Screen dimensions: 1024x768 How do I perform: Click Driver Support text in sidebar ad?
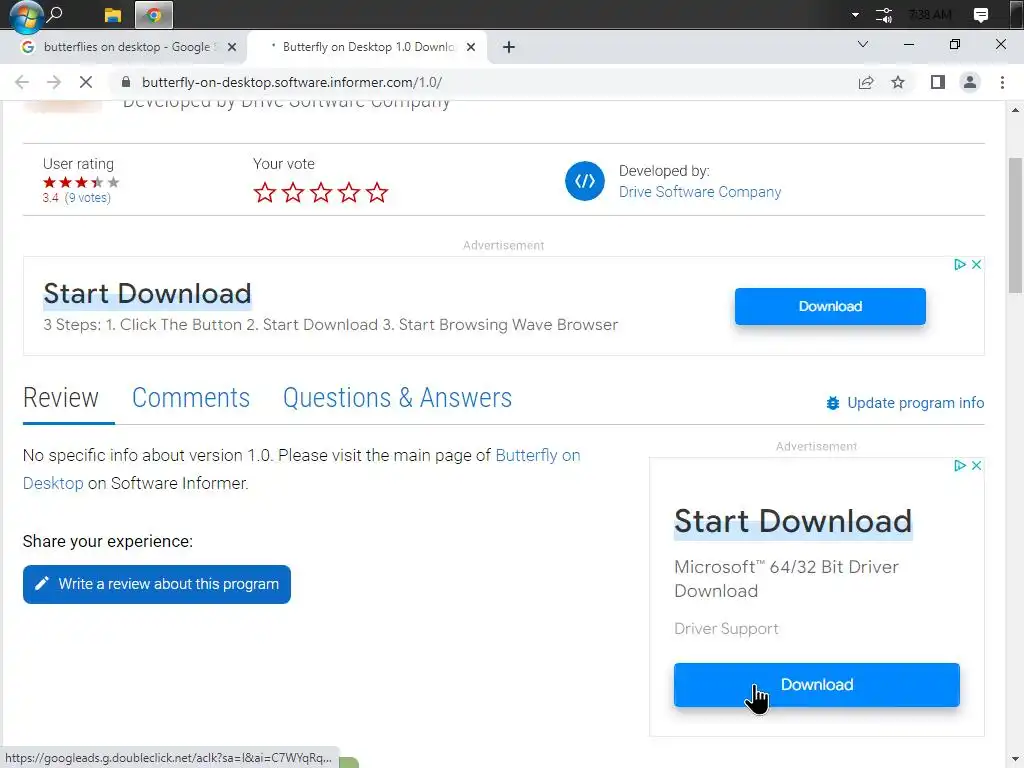tap(726, 629)
